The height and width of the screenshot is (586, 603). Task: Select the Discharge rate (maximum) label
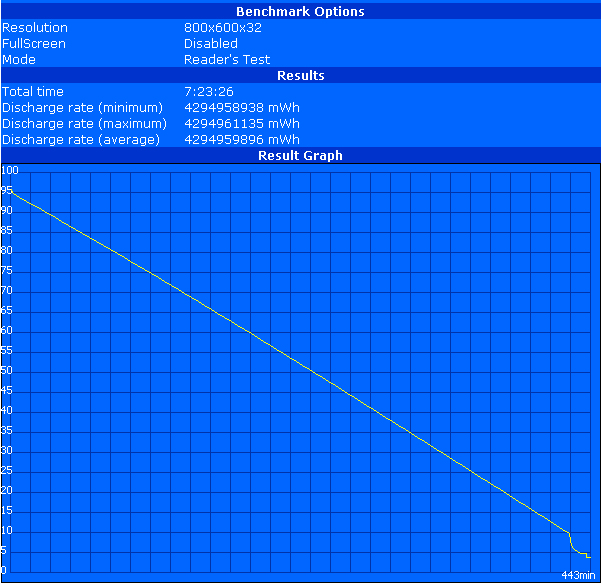[x=83, y=124]
